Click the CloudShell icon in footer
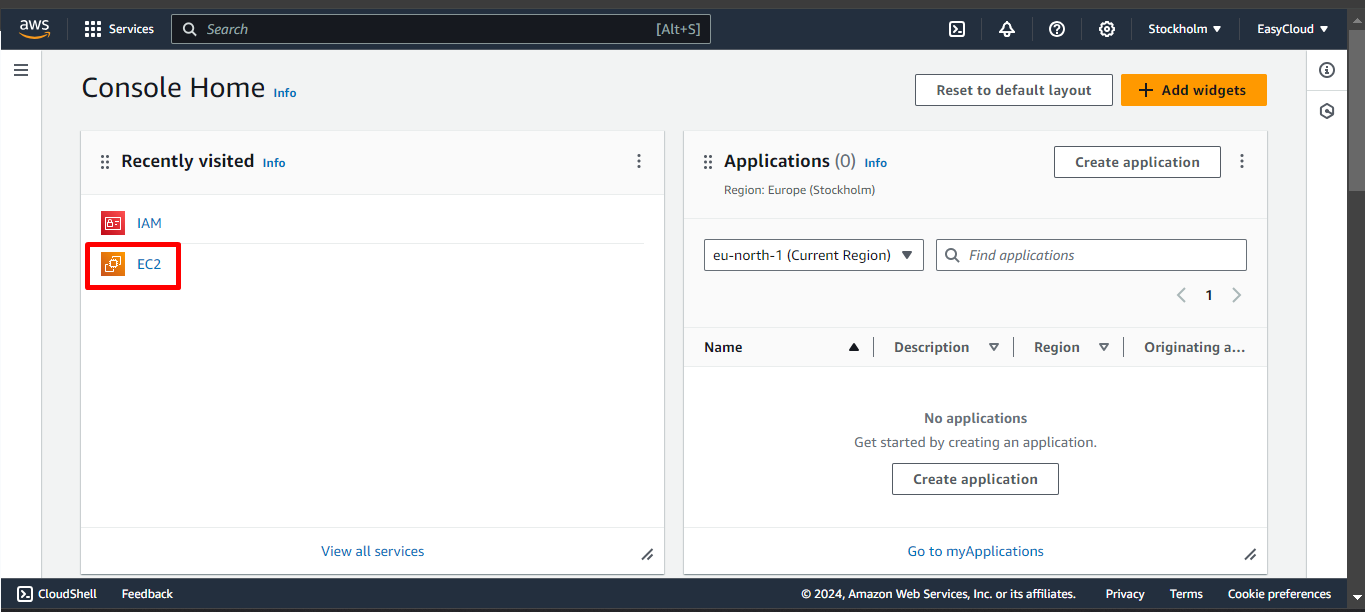This screenshot has width=1365, height=612. 25,594
